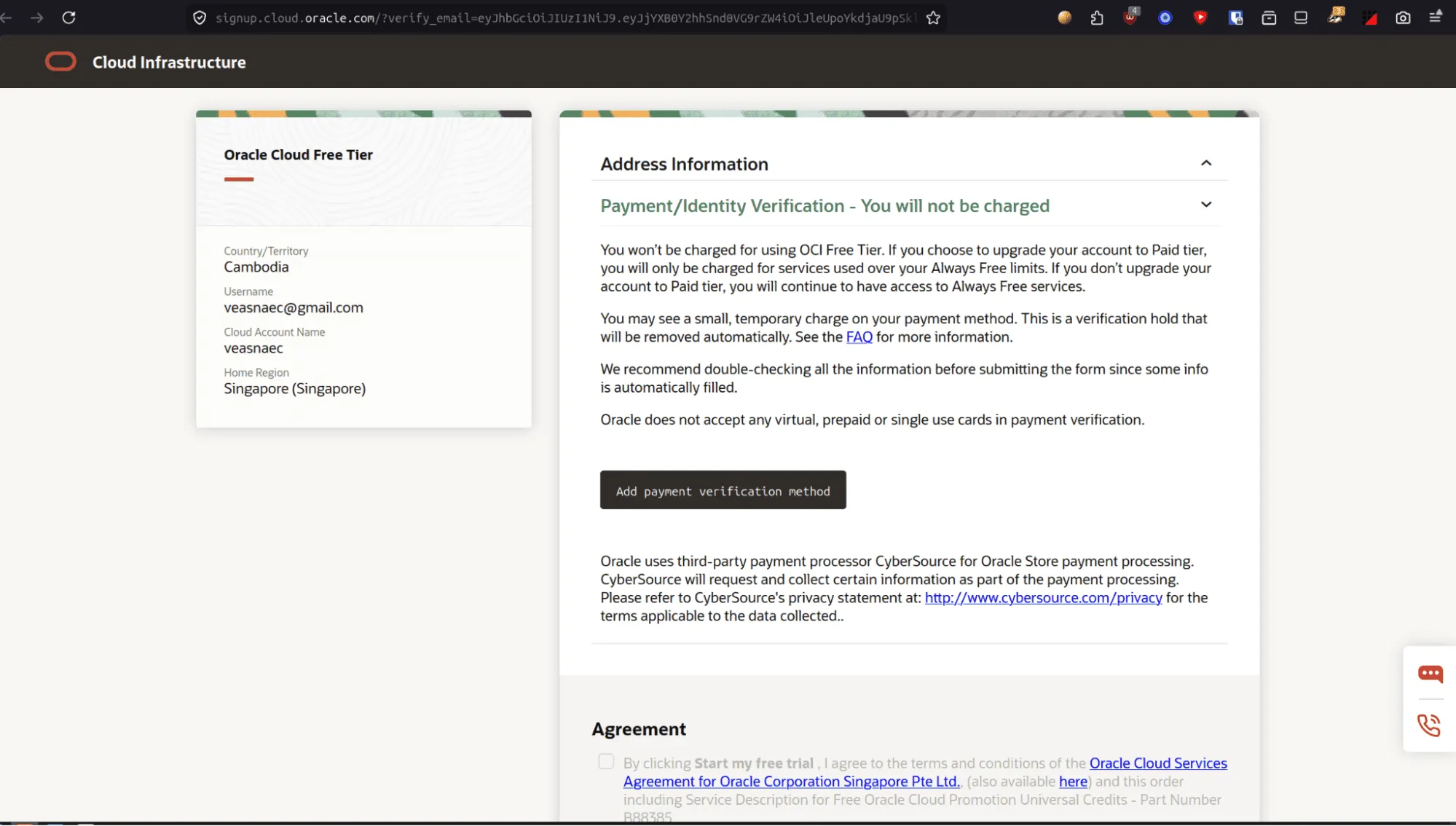Click the browser address bar URL

pyautogui.click(x=565, y=18)
